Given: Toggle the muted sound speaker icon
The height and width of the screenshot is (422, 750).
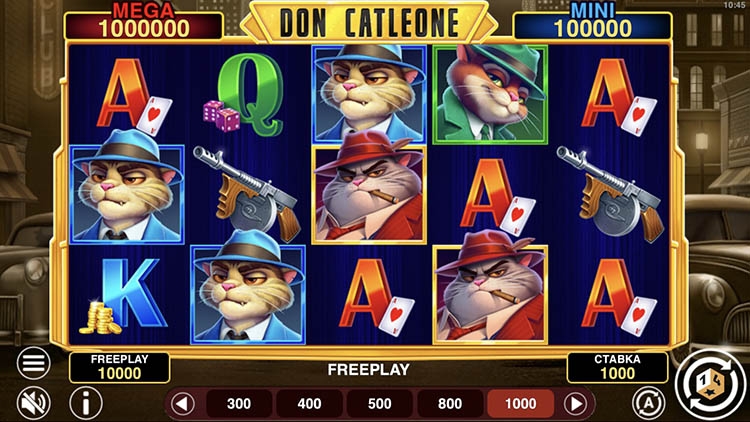Looking at the screenshot, I should point(33,403).
